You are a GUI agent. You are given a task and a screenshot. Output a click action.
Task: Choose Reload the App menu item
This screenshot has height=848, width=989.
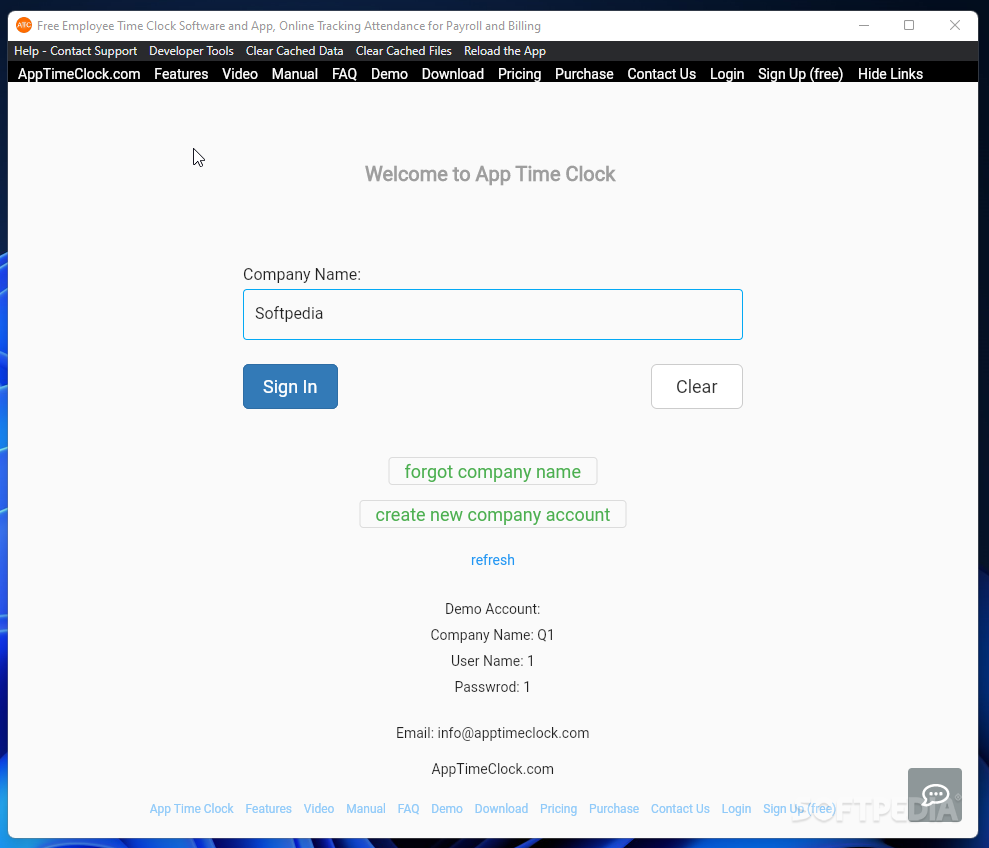click(505, 51)
